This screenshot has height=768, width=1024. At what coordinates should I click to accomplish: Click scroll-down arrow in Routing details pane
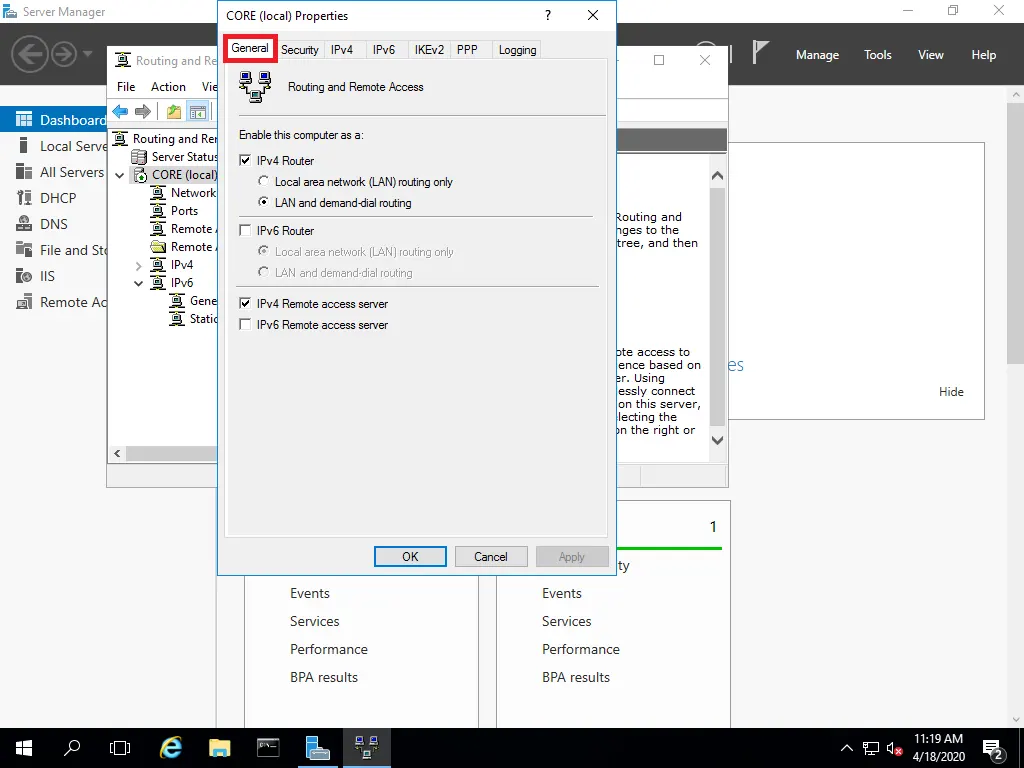pyautogui.click(x=717, y=440)
